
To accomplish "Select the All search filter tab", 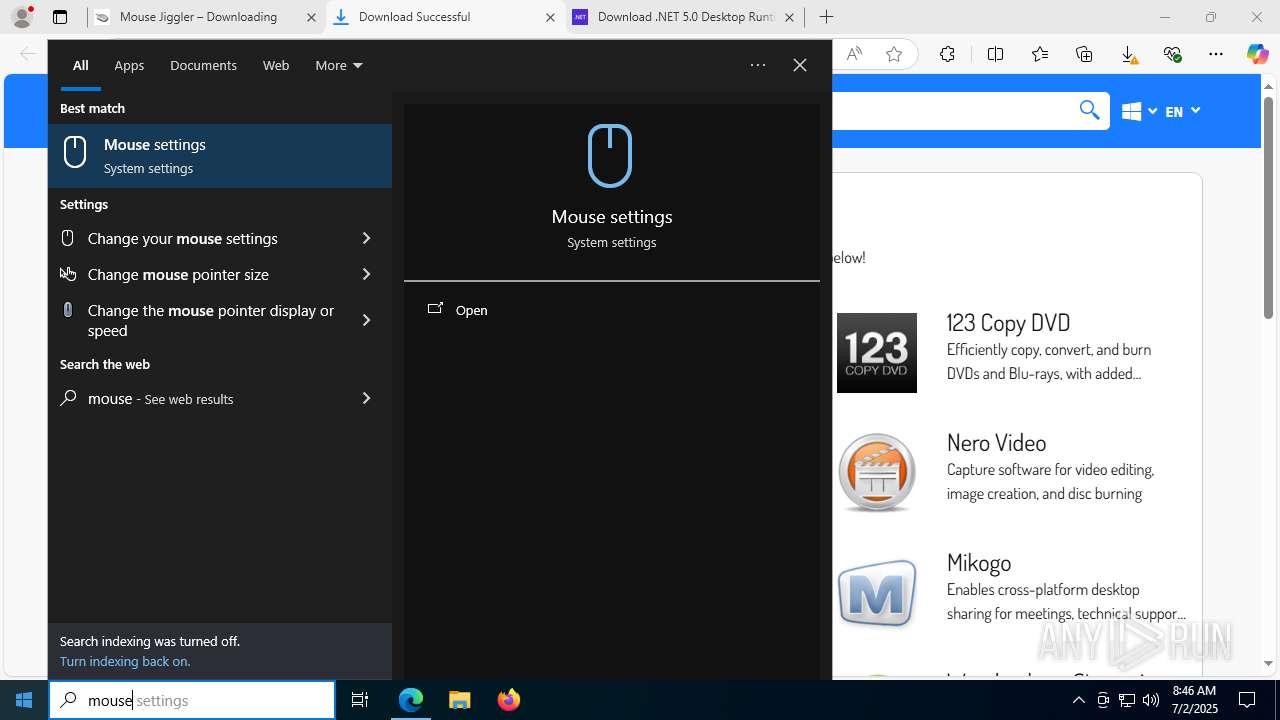I will point(80,65).
